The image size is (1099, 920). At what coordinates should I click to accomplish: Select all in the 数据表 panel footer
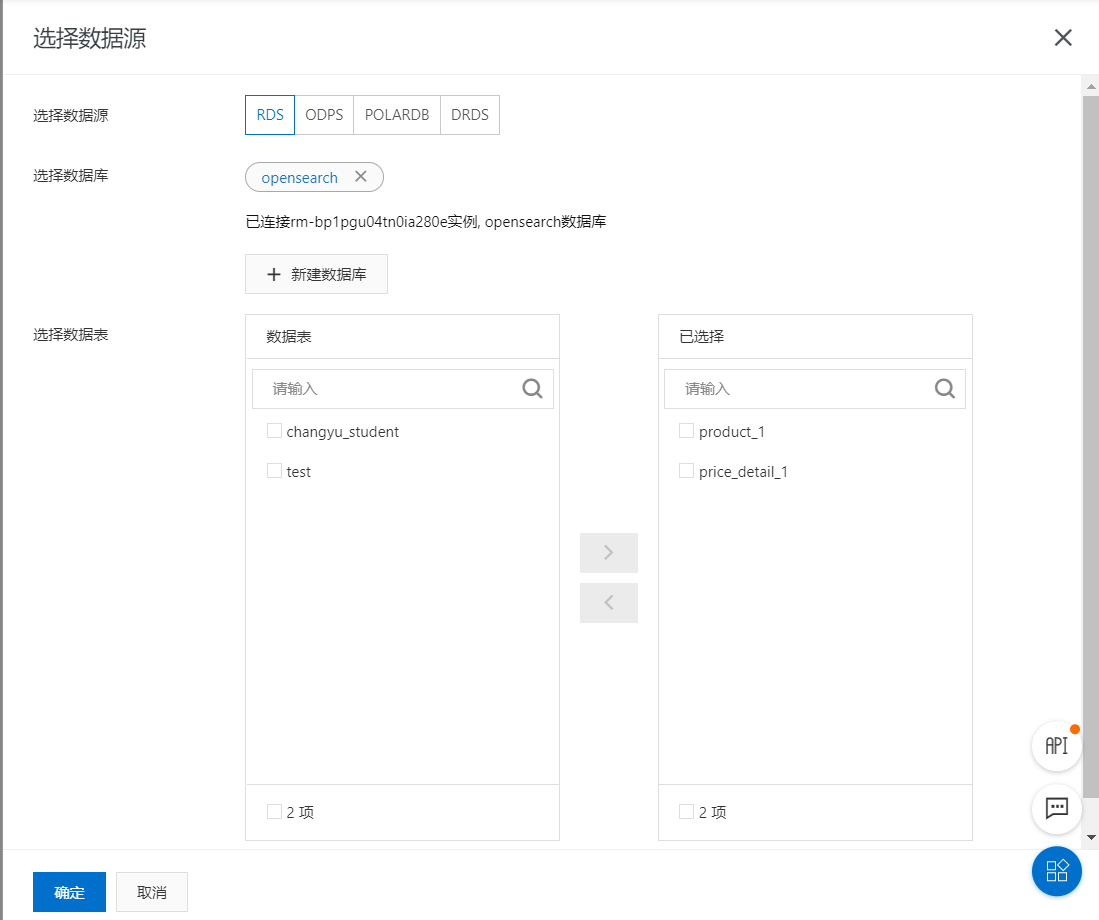coord(274,811)
